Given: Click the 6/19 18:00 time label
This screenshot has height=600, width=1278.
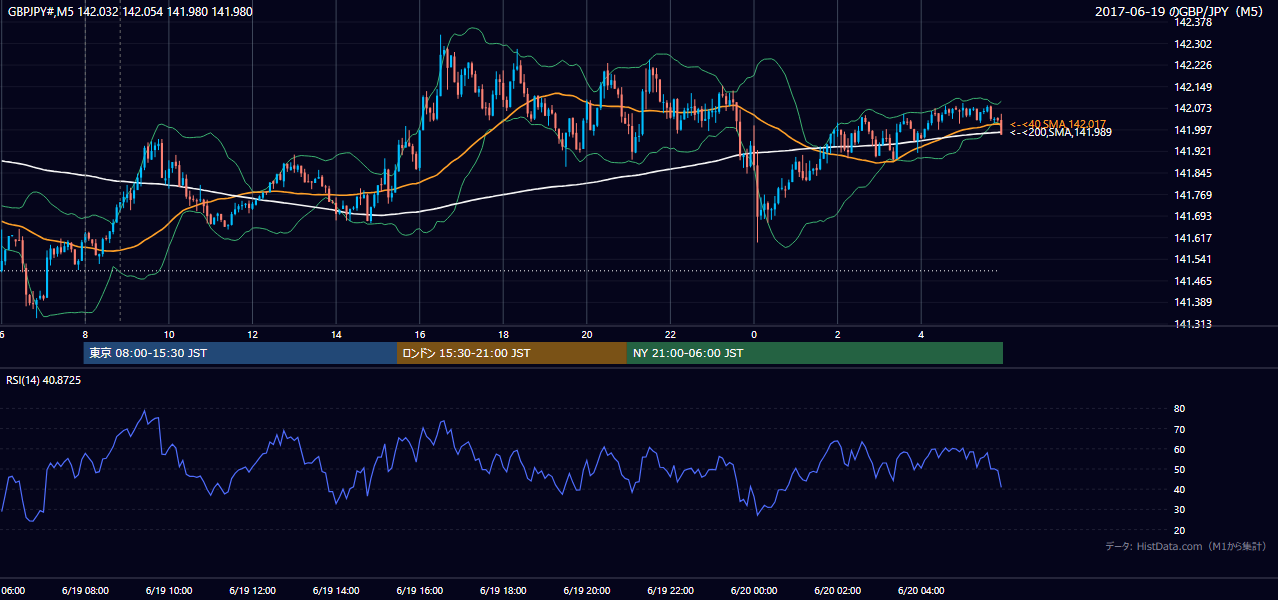Looking at the screenshot, I should (503, 591).
